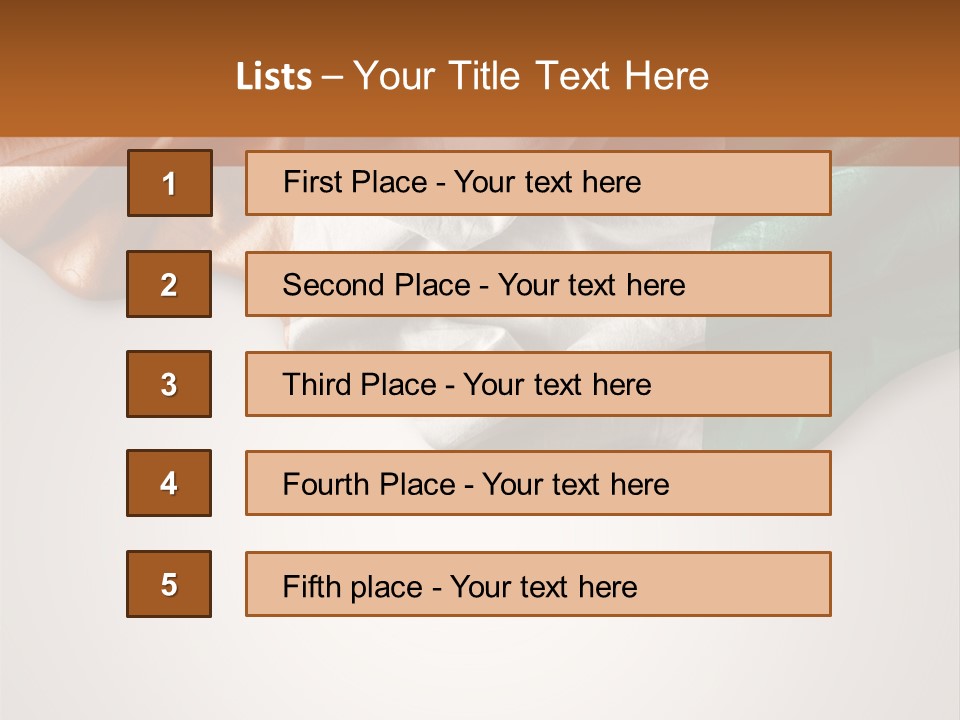Viewport: 960px width, 720px height.
Task: Click the words 'Third Place'
Action: 359,384
